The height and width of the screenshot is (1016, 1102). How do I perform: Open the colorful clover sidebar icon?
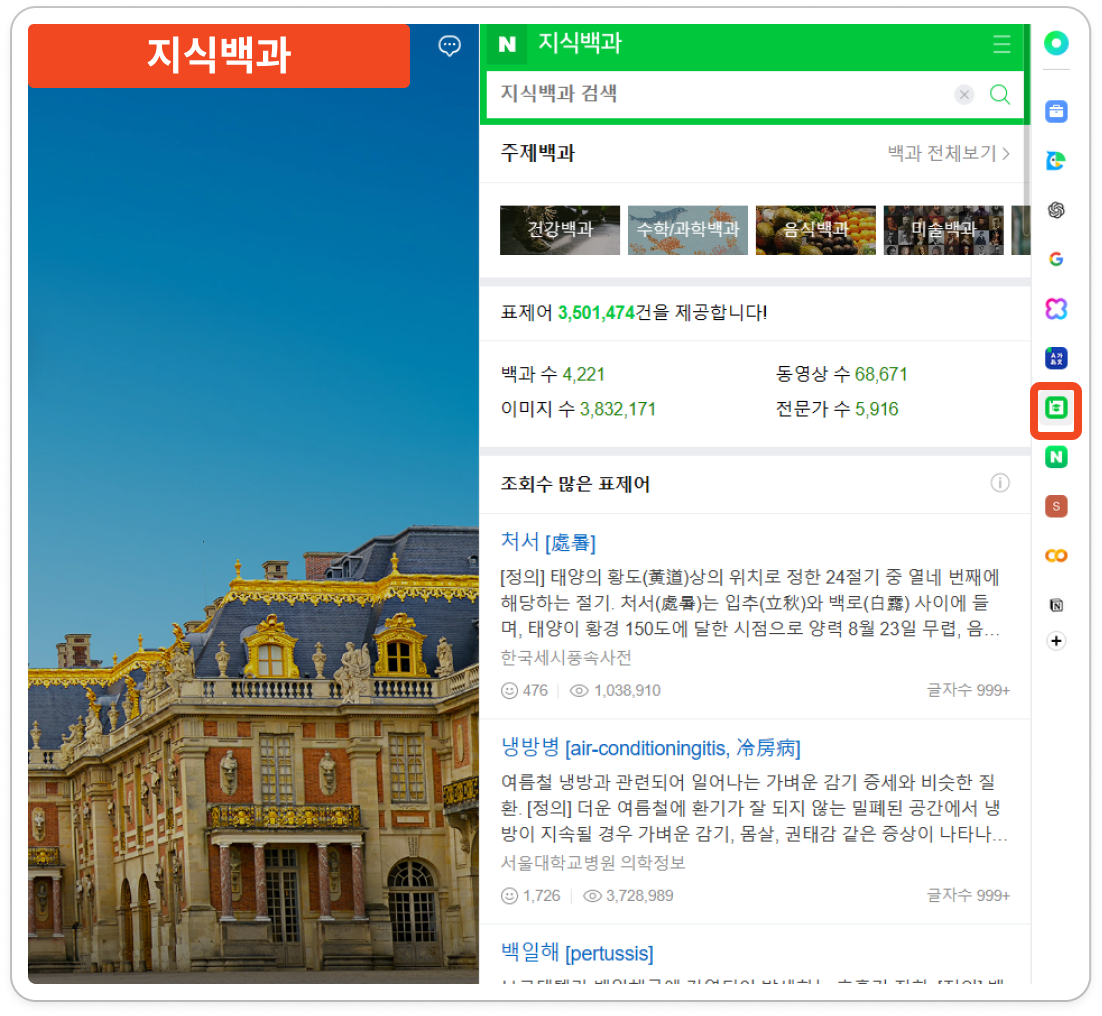tap(1056, 308)
